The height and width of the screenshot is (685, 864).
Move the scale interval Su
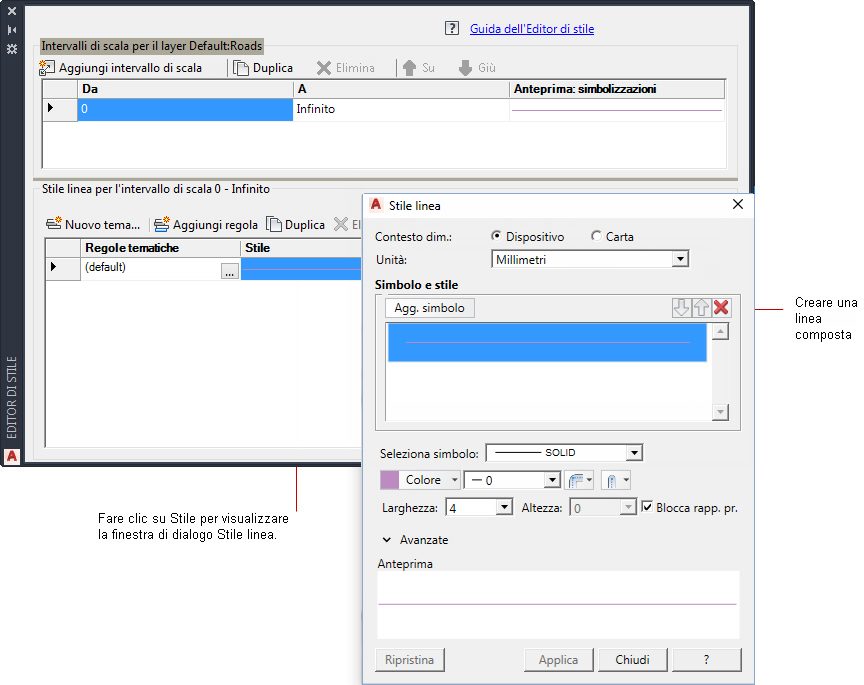[x=418, y=68]
